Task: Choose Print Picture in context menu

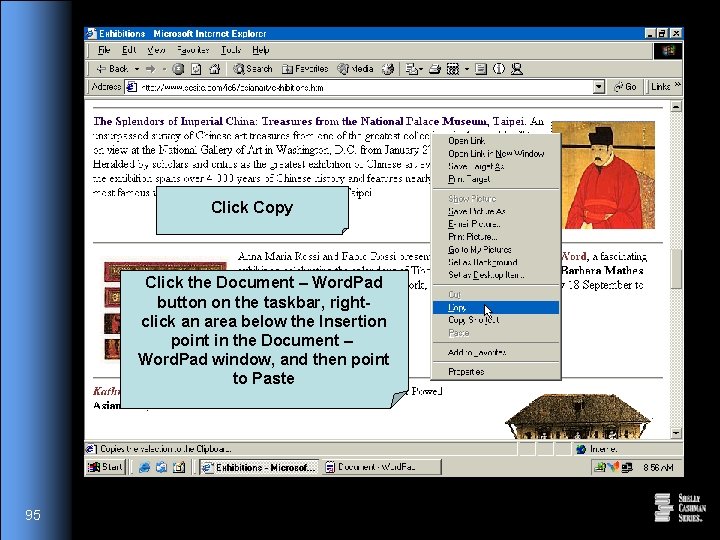Action: pos(496,237)
